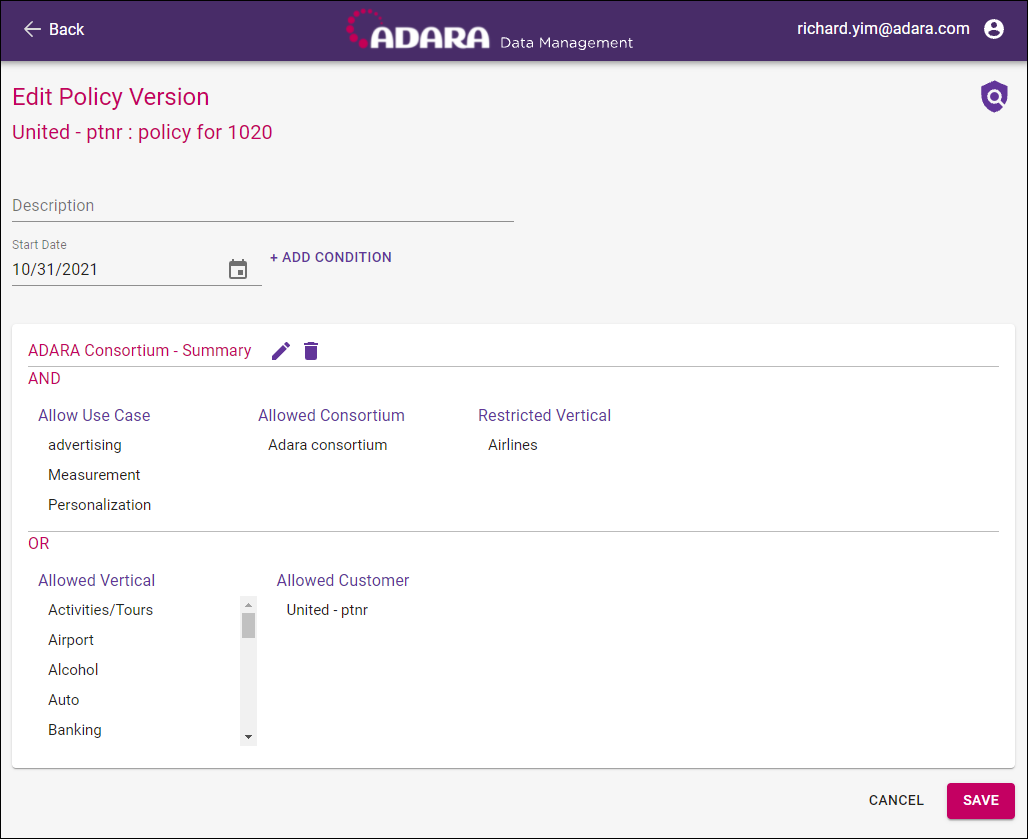Click the 'Allowed Vertical' heading
The height and width of the screenshot is (839, 1028).
(96, 581)
